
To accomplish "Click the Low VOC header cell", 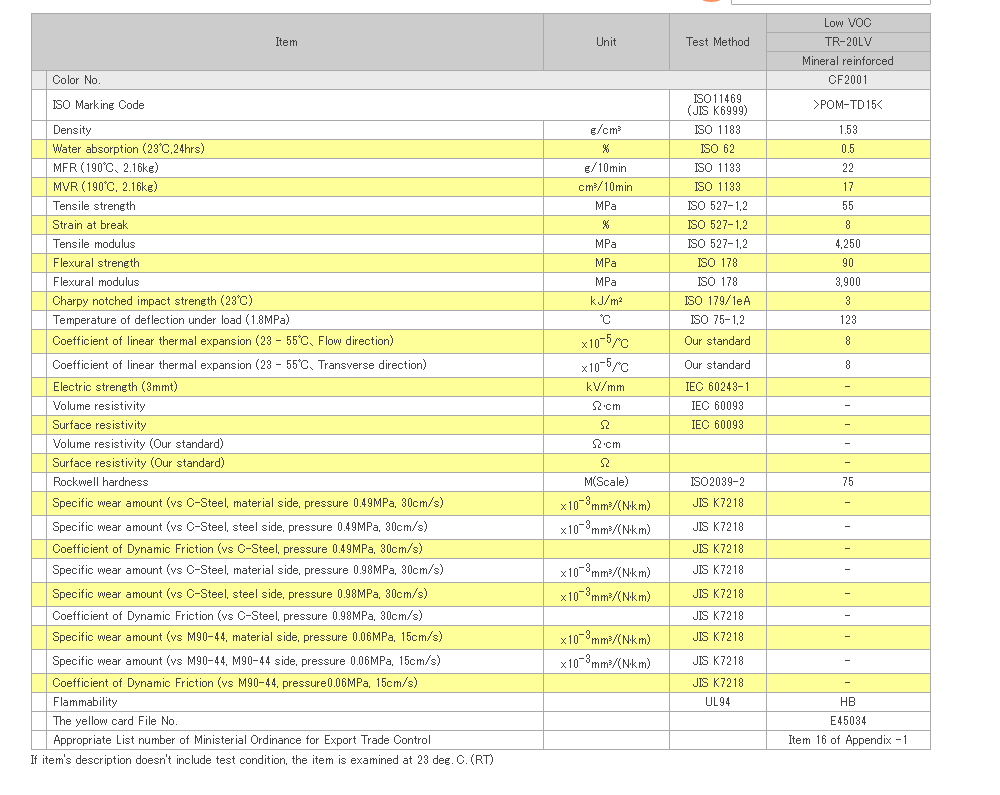I will pos(847,23).
